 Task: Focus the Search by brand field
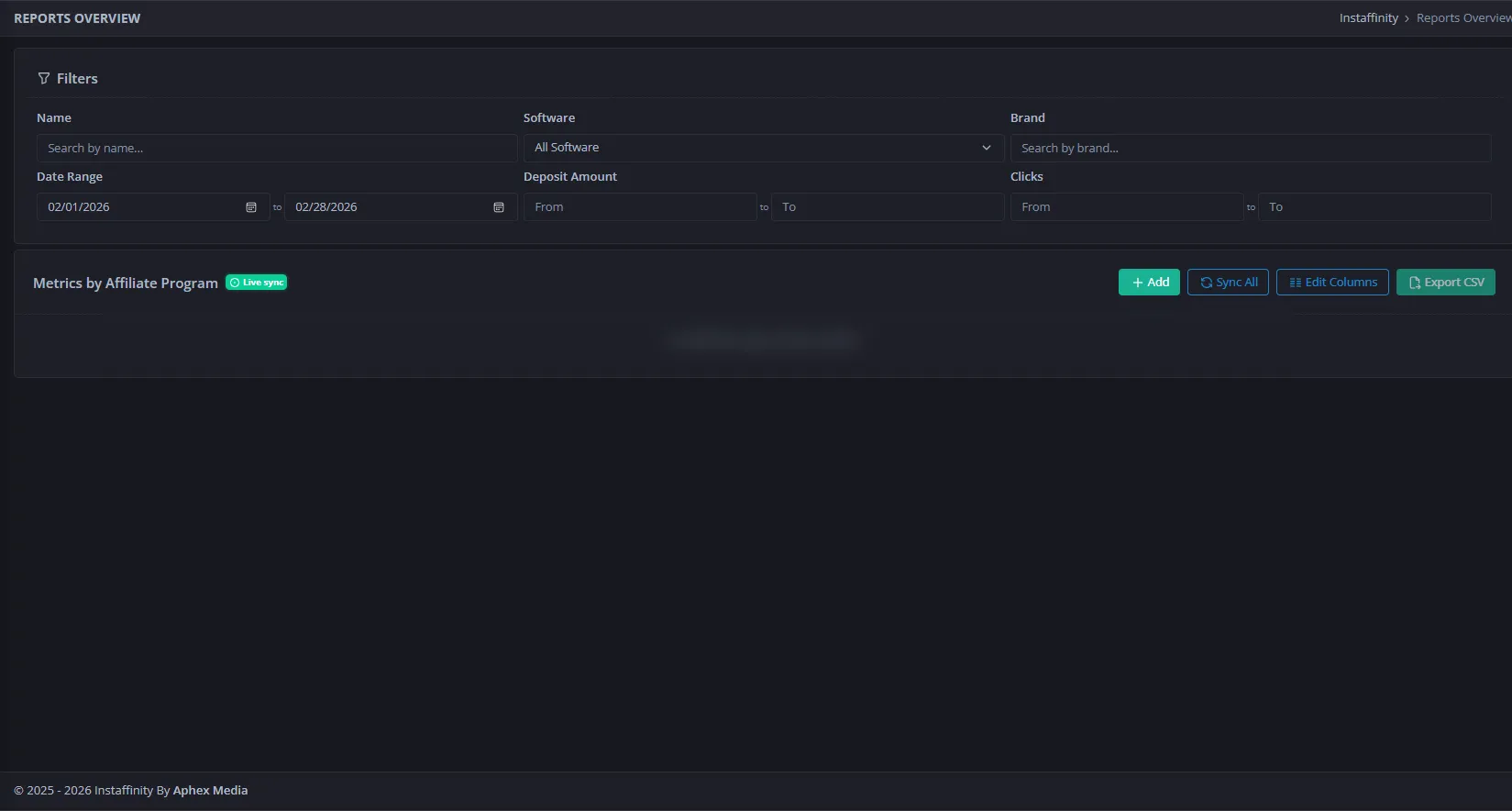pos(1250,149)
